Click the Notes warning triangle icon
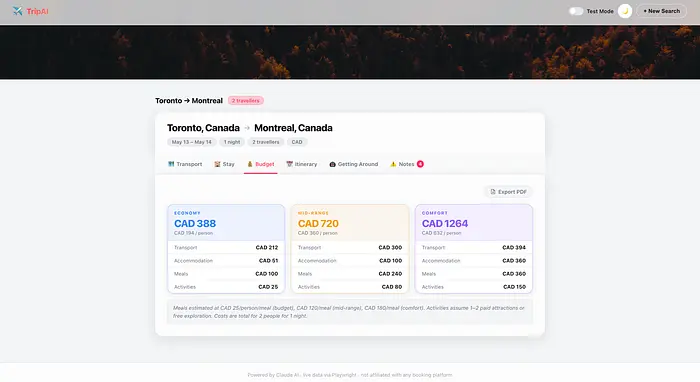Image resolution: width=700 pixels, height=382 pixels. (393, 164)
